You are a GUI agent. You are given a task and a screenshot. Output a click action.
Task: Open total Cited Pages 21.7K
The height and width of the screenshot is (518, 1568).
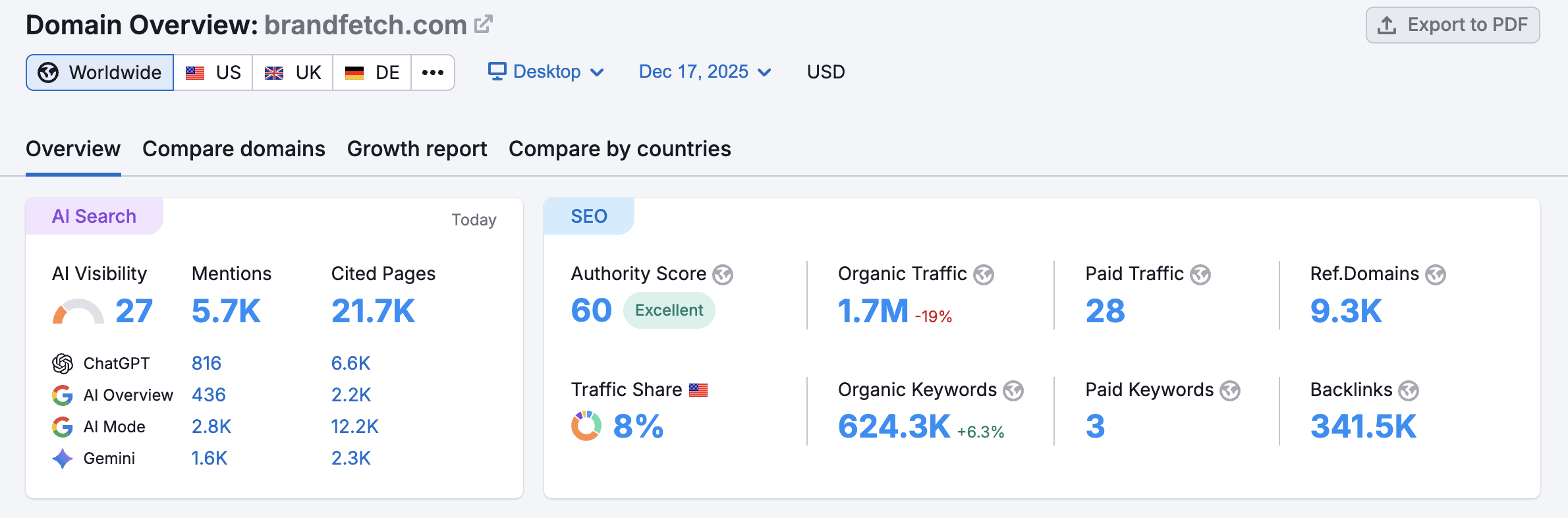point(373,311)
